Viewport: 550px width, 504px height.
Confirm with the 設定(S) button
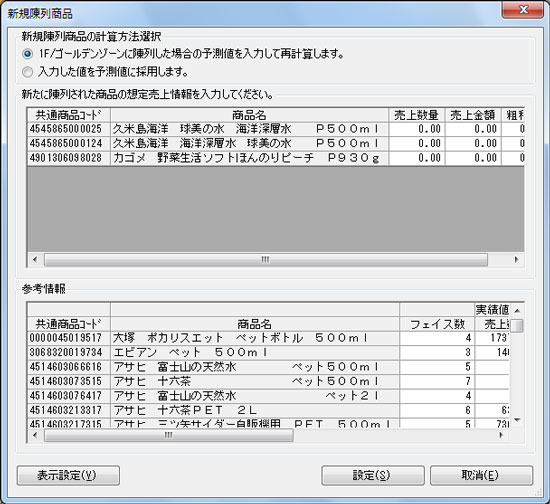coord(373,476)
